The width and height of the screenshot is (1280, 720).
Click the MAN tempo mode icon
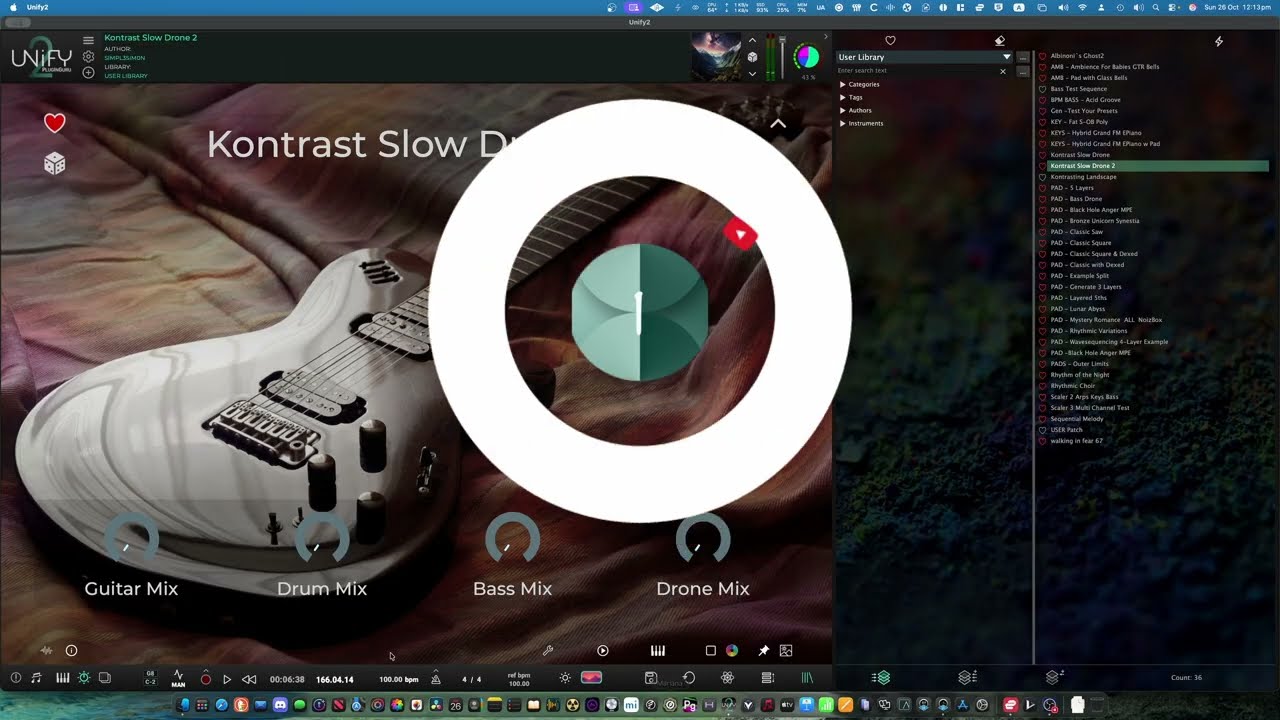point(178,678)
